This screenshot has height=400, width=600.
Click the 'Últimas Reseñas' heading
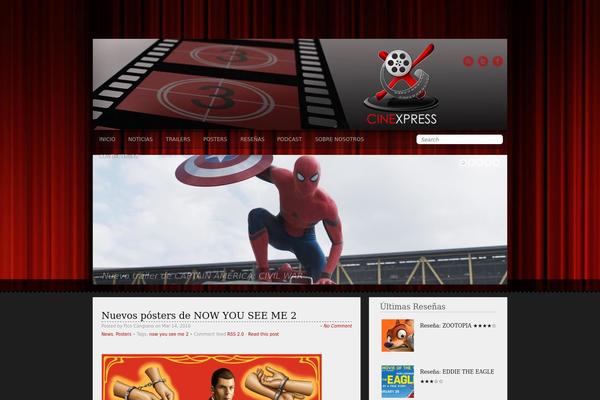(x=412, y=307)
